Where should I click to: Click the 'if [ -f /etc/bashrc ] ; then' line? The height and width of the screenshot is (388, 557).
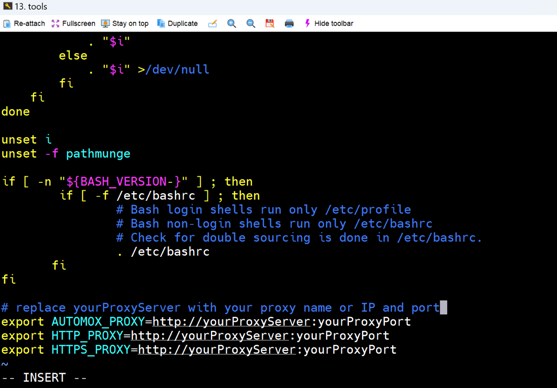(x=160, y=195)
